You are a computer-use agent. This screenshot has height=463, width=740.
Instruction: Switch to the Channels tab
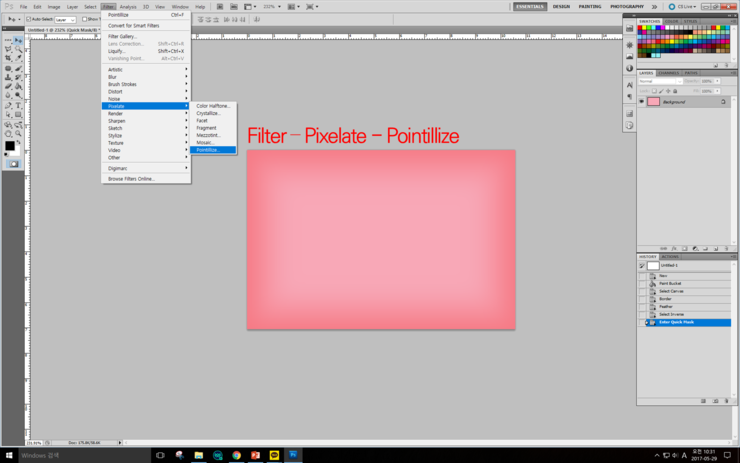[x=669, y=72]
